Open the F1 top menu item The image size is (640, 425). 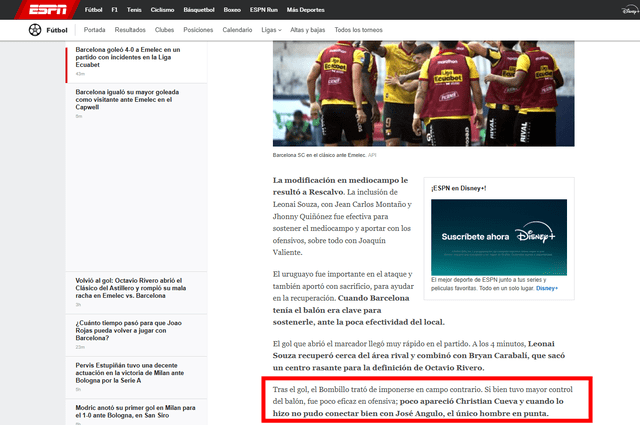[115, 10]
